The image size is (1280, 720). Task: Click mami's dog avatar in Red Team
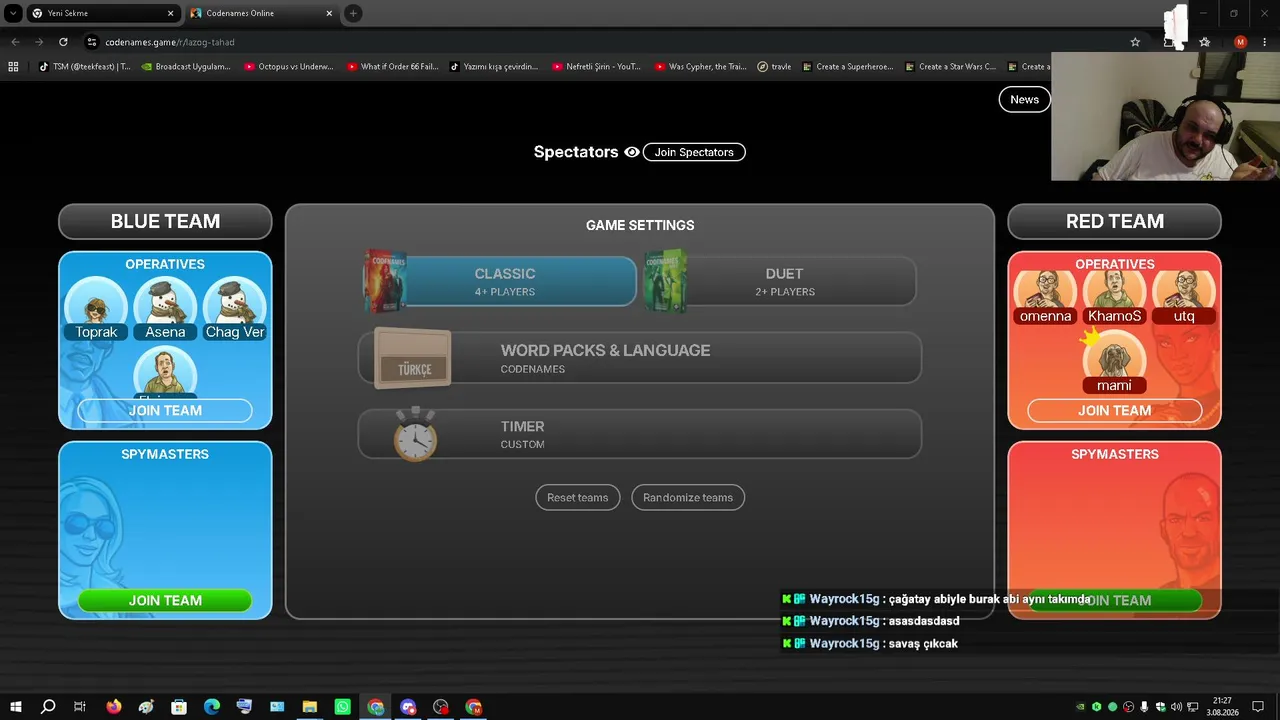pos(1114,355)
